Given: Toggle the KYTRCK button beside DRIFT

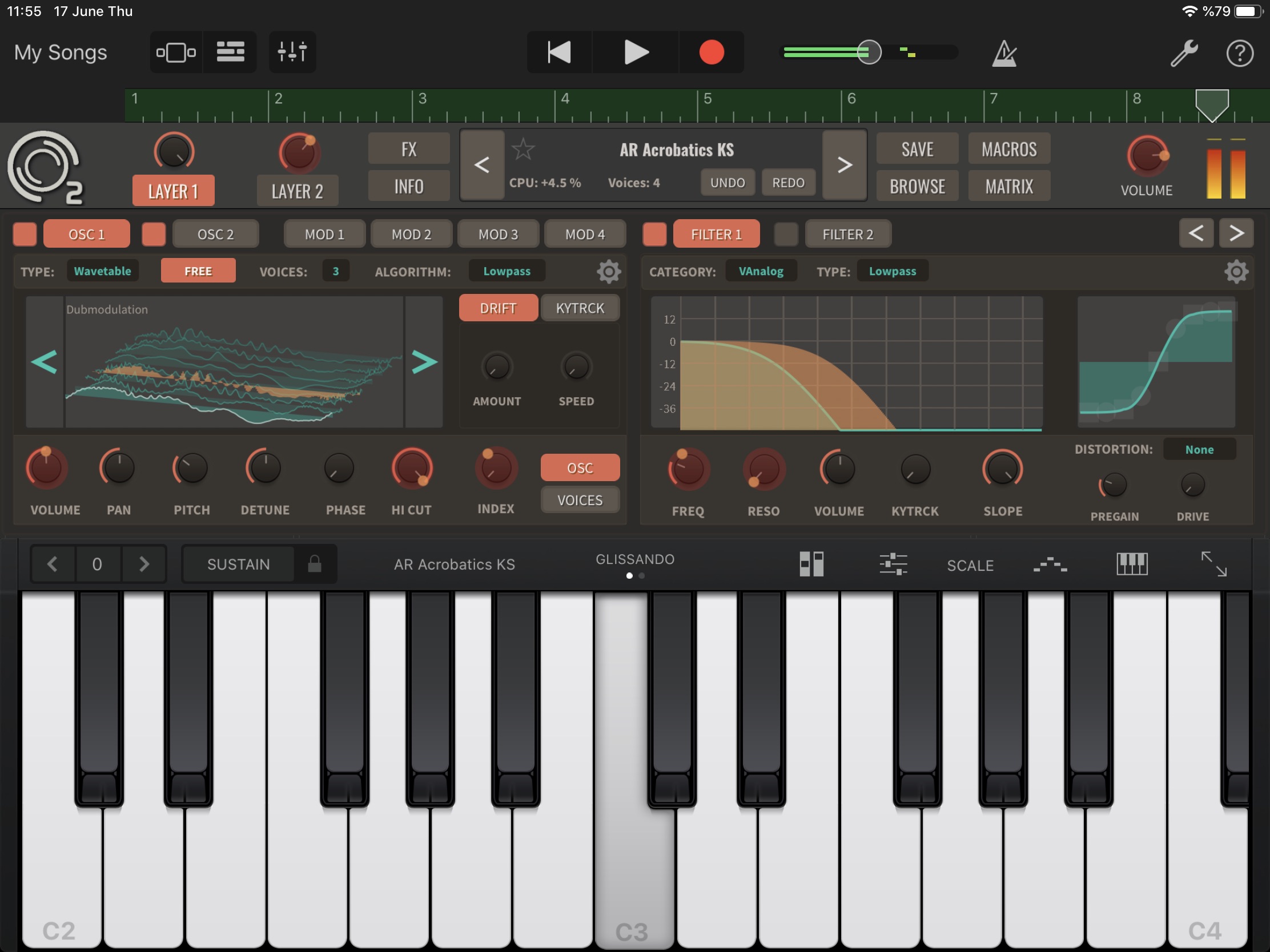Looking at the screenshot, I should click(x=580, y=308).
